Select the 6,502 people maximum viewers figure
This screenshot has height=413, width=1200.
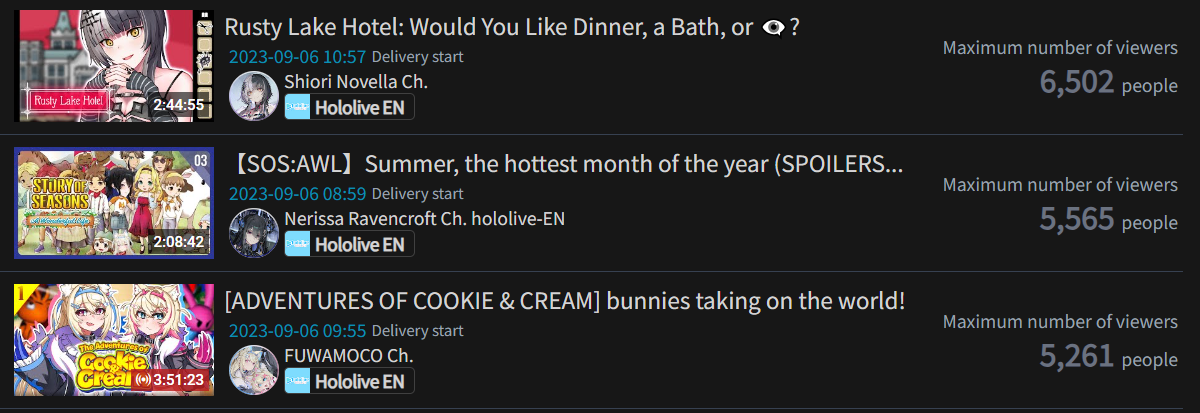[x=1109, y=83]
